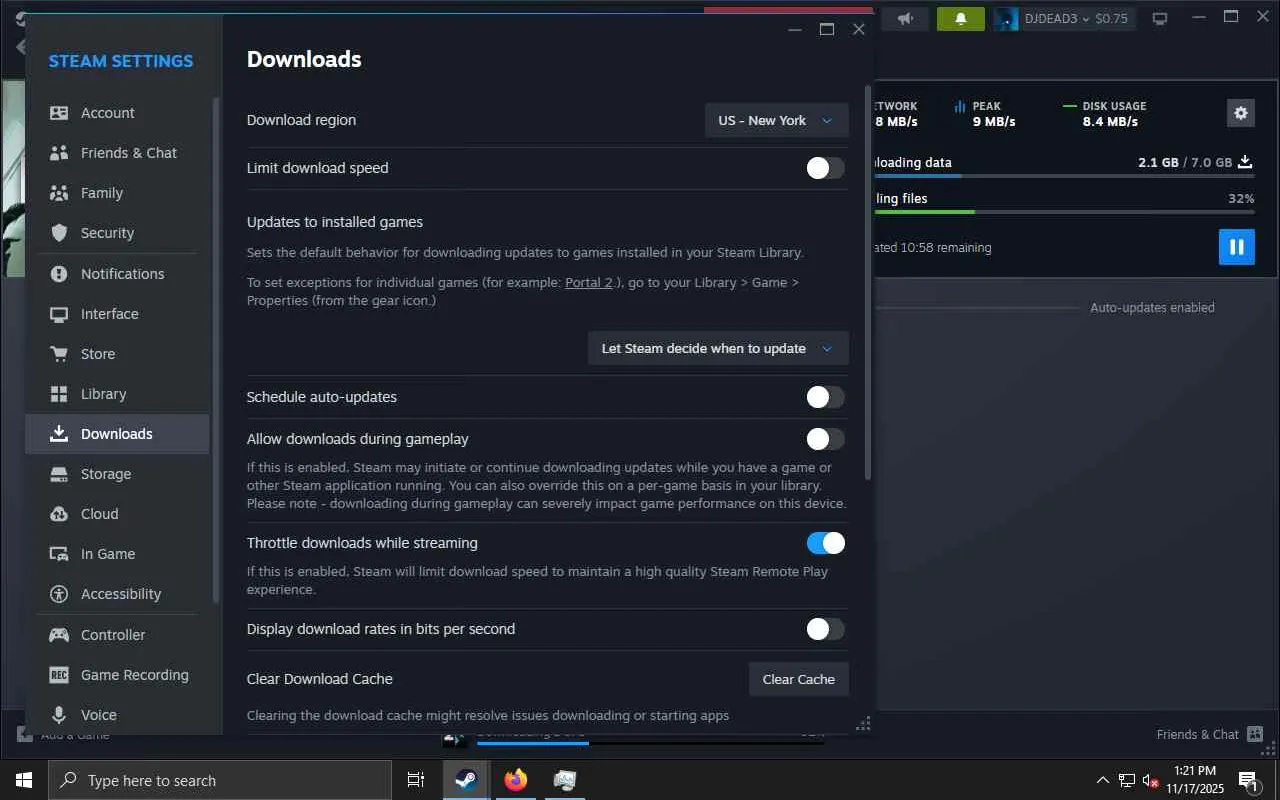
Task: Click the DJDEAD3 profile avatar
Action: 1007,18
